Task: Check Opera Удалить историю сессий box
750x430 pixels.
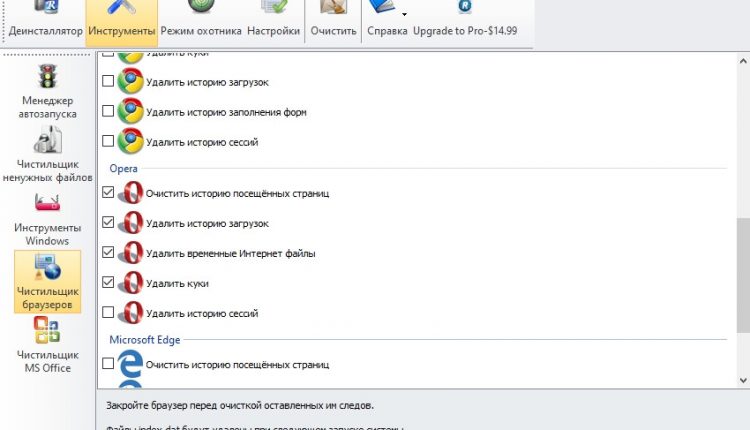Action: [x=108, y=312]
